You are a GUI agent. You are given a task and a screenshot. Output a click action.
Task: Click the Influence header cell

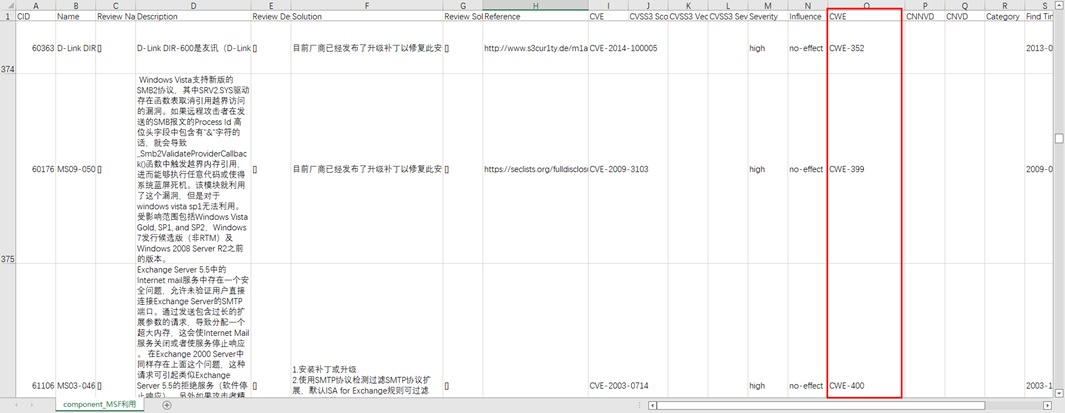click(808, 16)
